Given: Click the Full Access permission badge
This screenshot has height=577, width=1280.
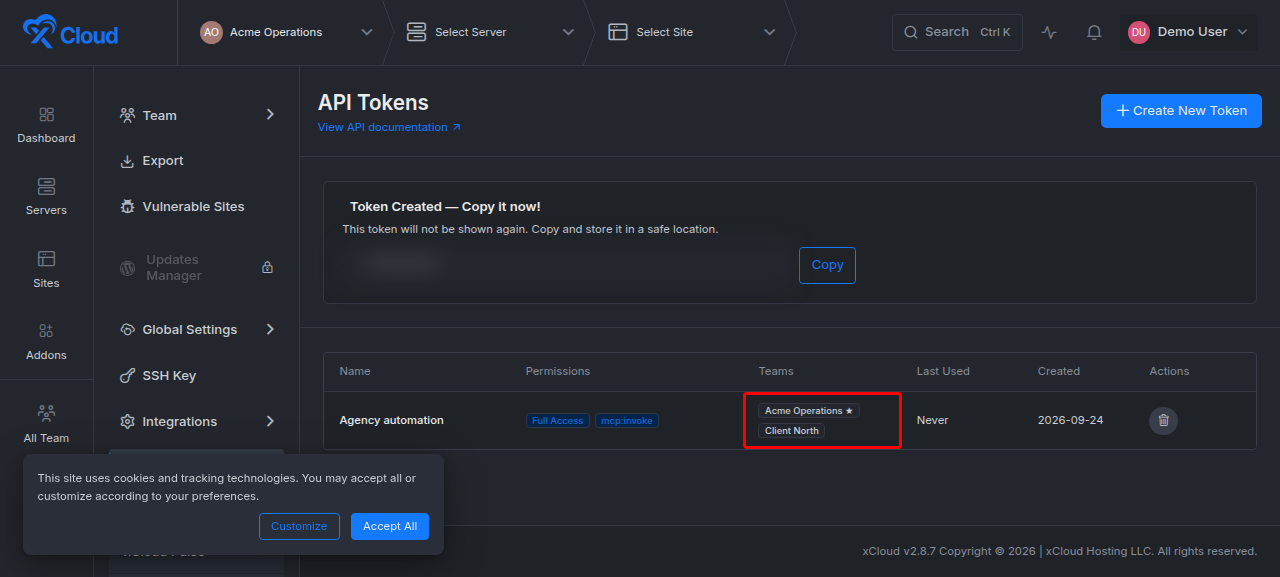Looking at the screenshot, I should point(557,421).
